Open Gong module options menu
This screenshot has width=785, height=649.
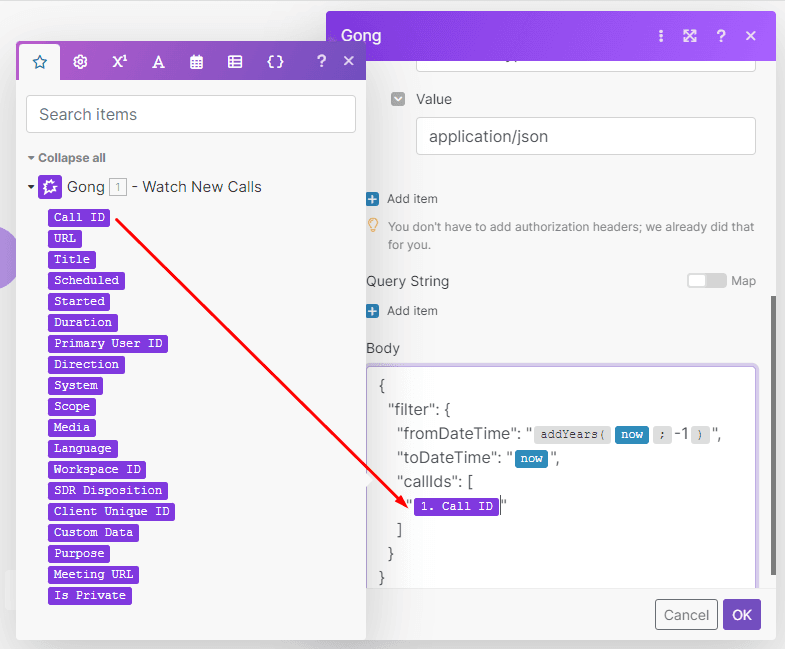660,36
